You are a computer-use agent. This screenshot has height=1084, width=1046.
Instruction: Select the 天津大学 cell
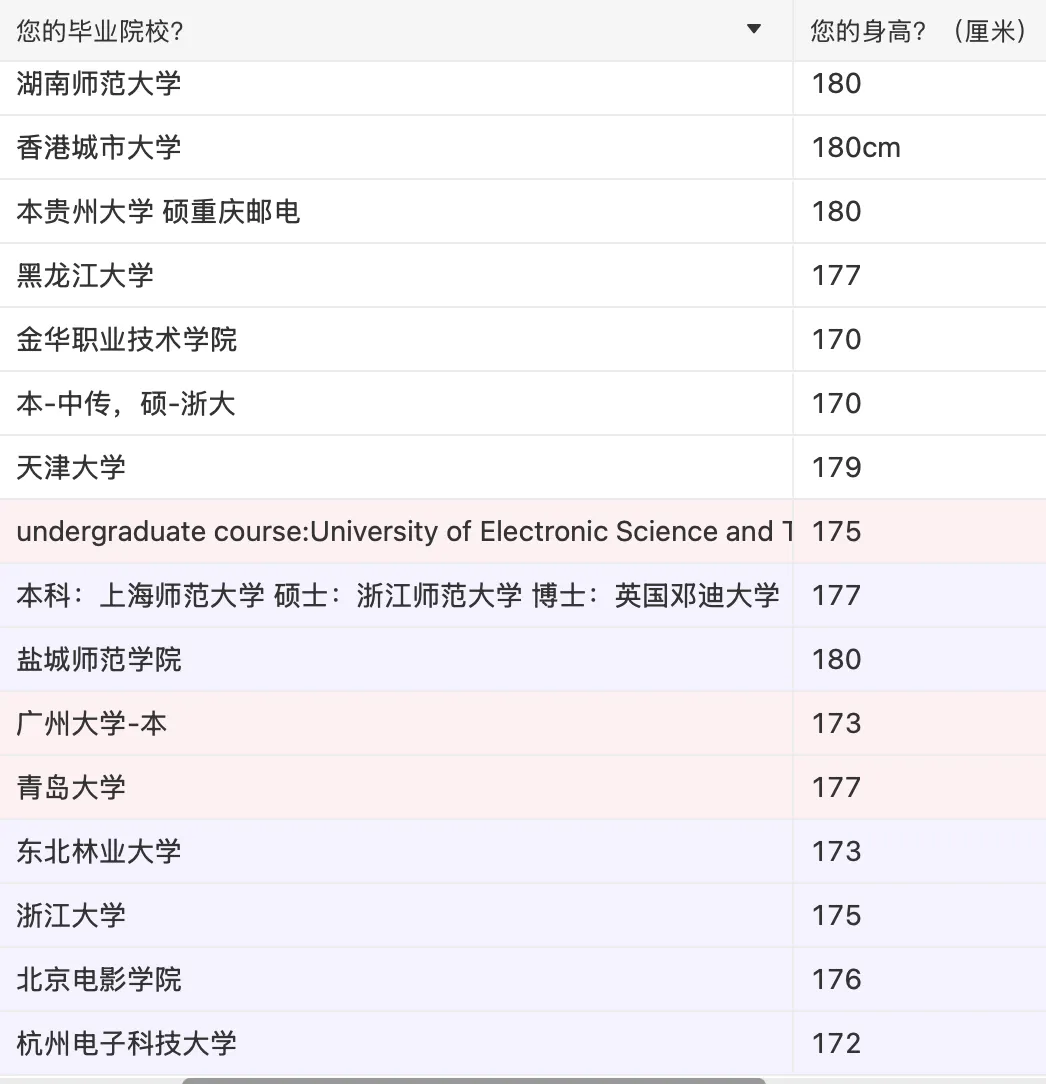coord(71,468)
